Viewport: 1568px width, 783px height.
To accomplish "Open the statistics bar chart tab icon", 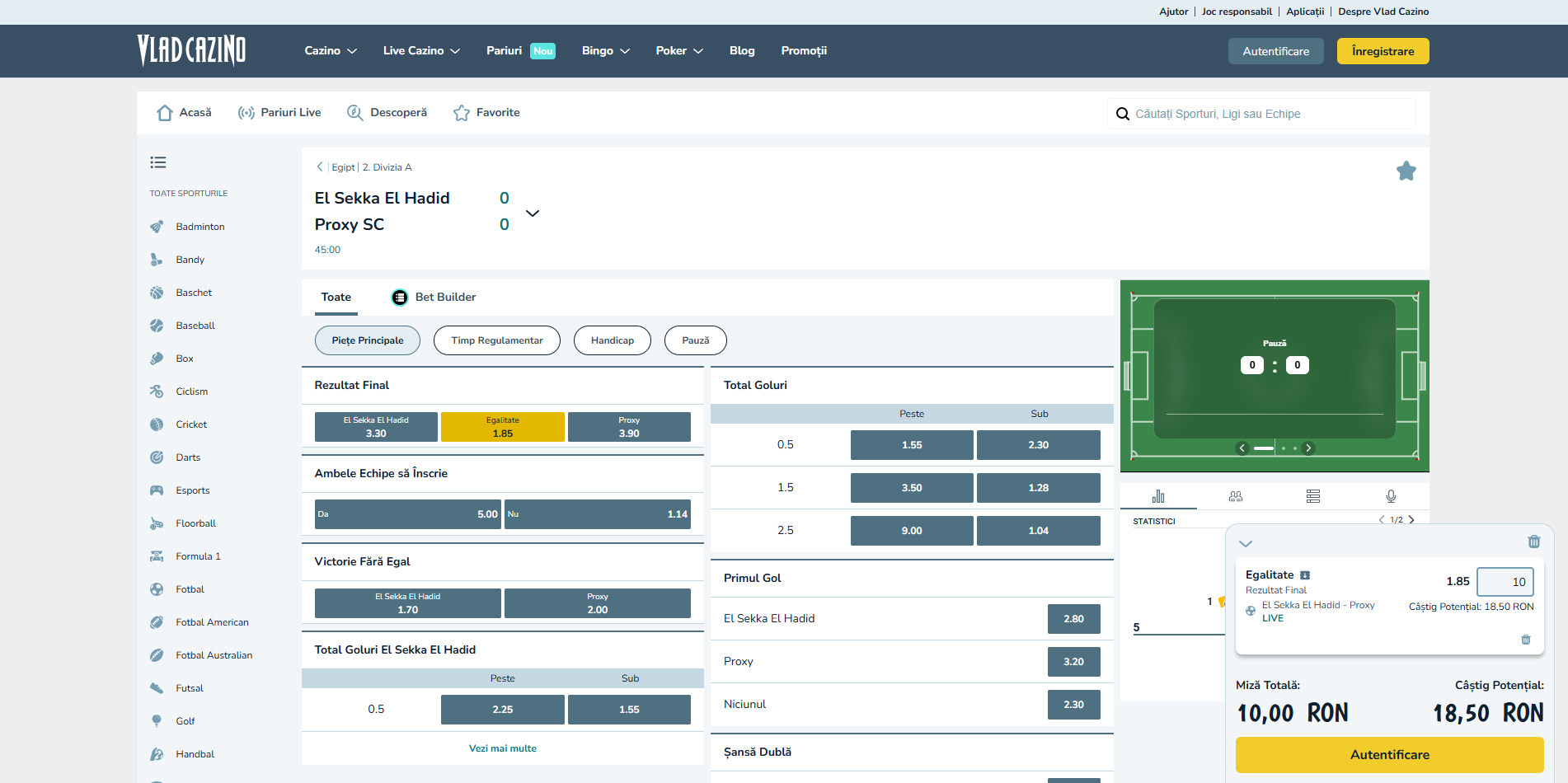I will [1158, 496].
